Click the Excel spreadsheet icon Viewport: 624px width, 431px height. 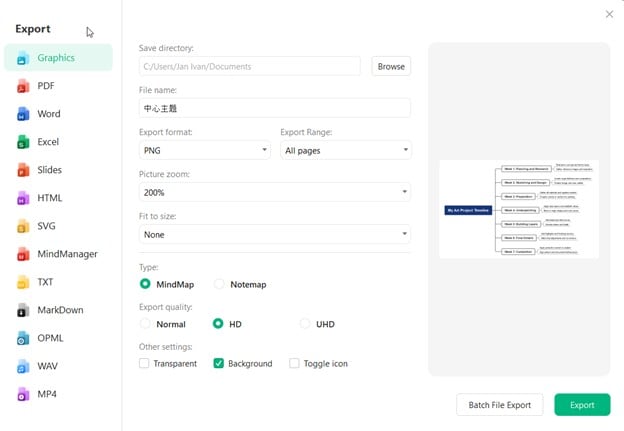point(23,142)
